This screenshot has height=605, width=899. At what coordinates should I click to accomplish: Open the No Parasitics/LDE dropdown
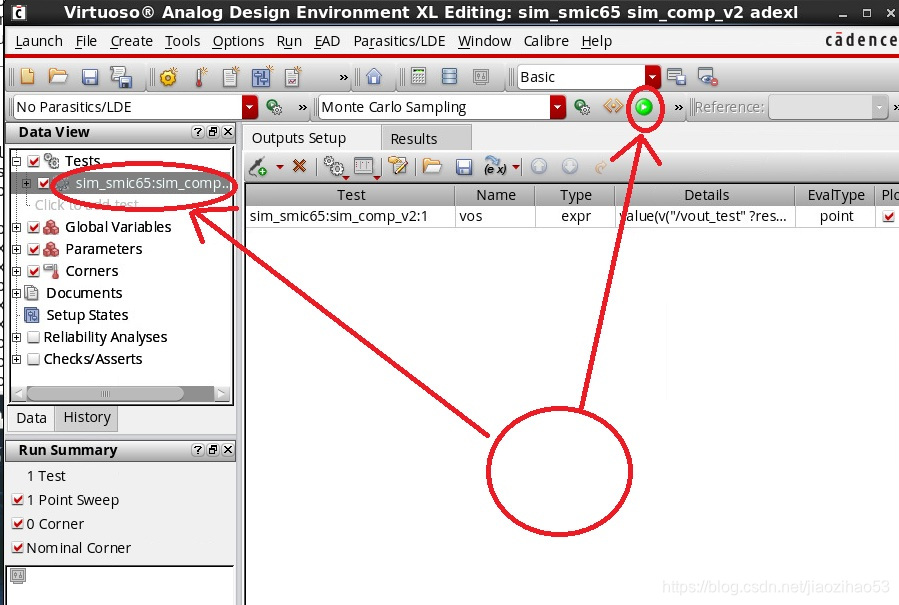point(250,107)
